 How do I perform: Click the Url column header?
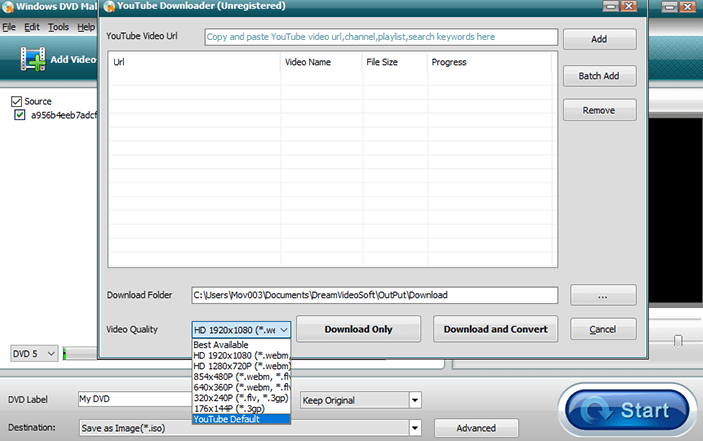pos(195,62)
